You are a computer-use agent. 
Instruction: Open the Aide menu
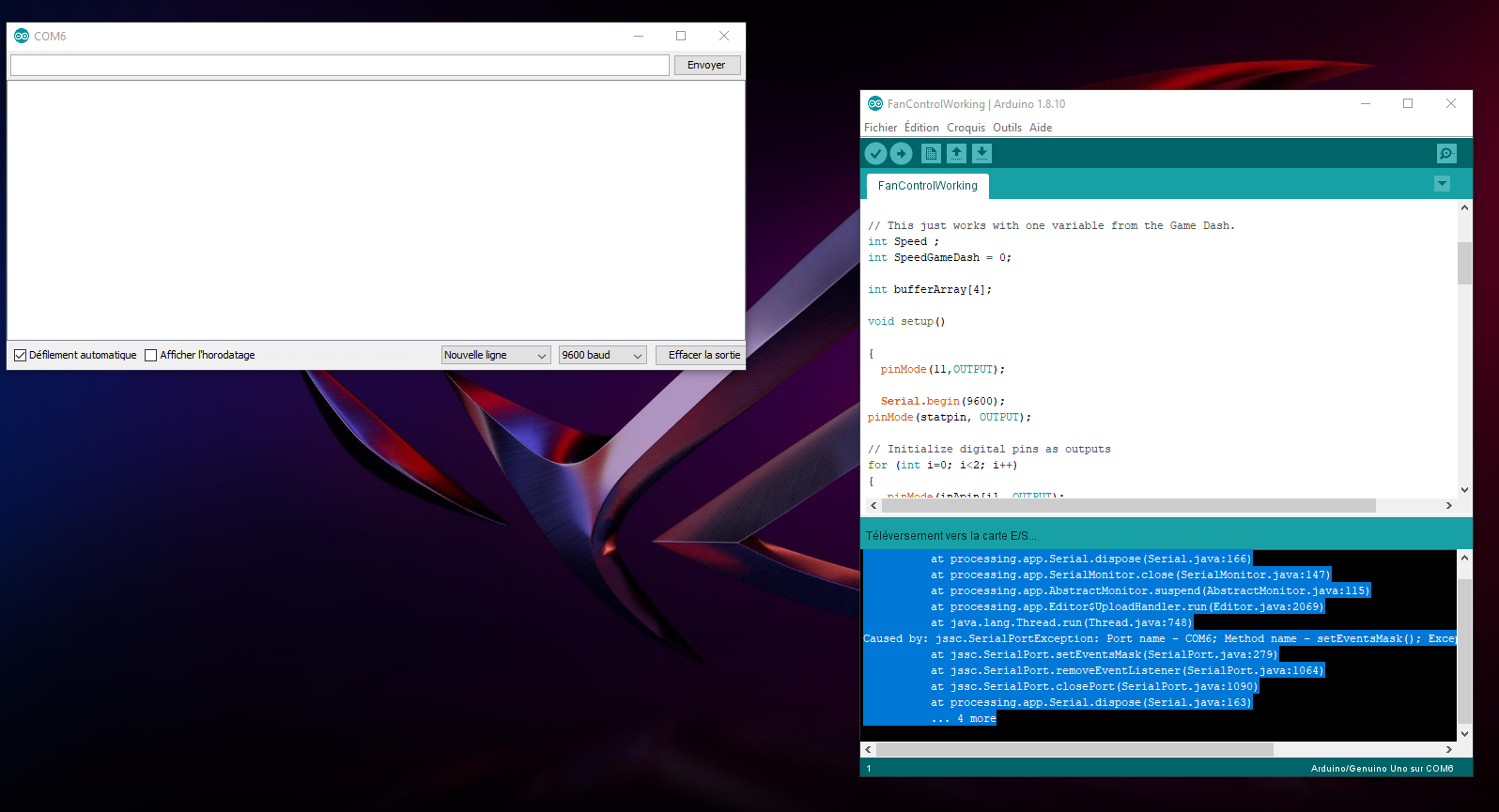click(x=1041, y=128)
